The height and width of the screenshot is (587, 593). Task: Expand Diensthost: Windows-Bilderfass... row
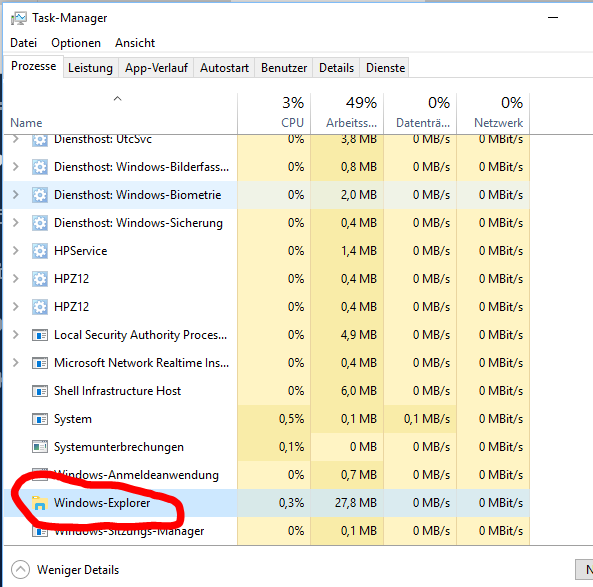coord(16,166)
